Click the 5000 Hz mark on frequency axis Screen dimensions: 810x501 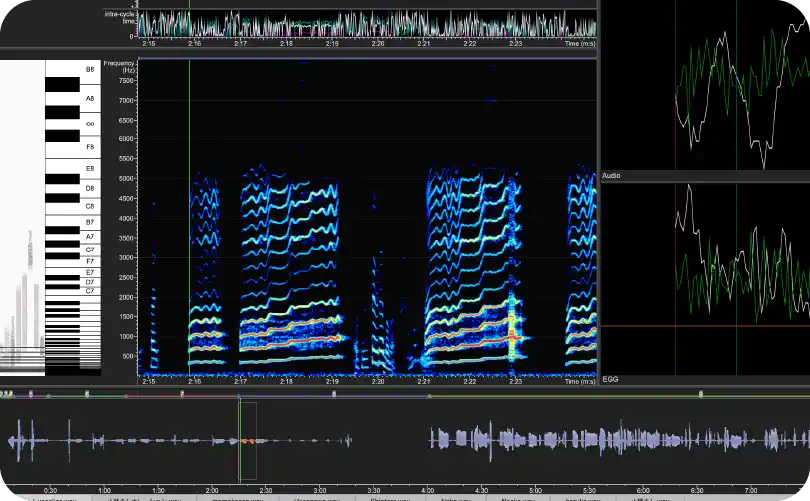coord(124,178)
